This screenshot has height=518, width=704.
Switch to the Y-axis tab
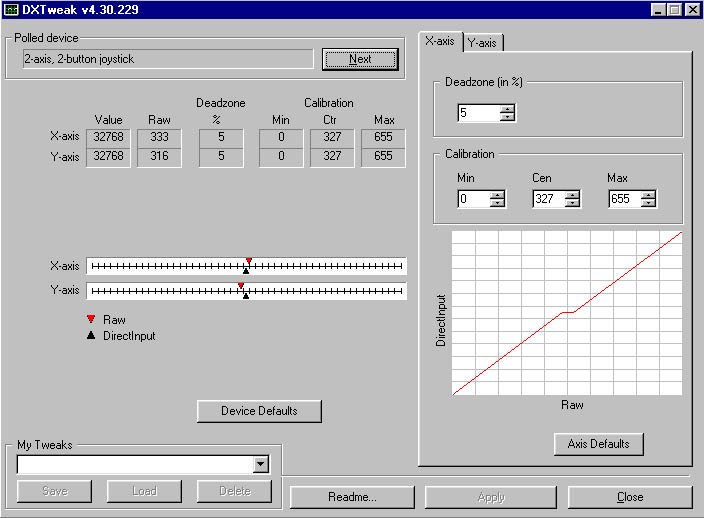482,42
